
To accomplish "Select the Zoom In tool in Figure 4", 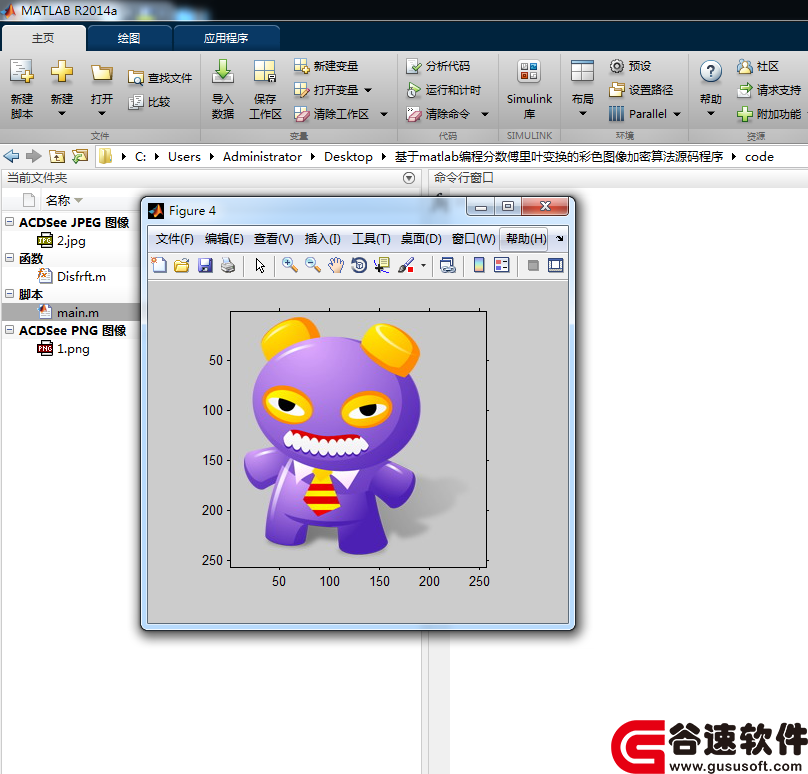I will pyautogui.click(x=290, y=265).
